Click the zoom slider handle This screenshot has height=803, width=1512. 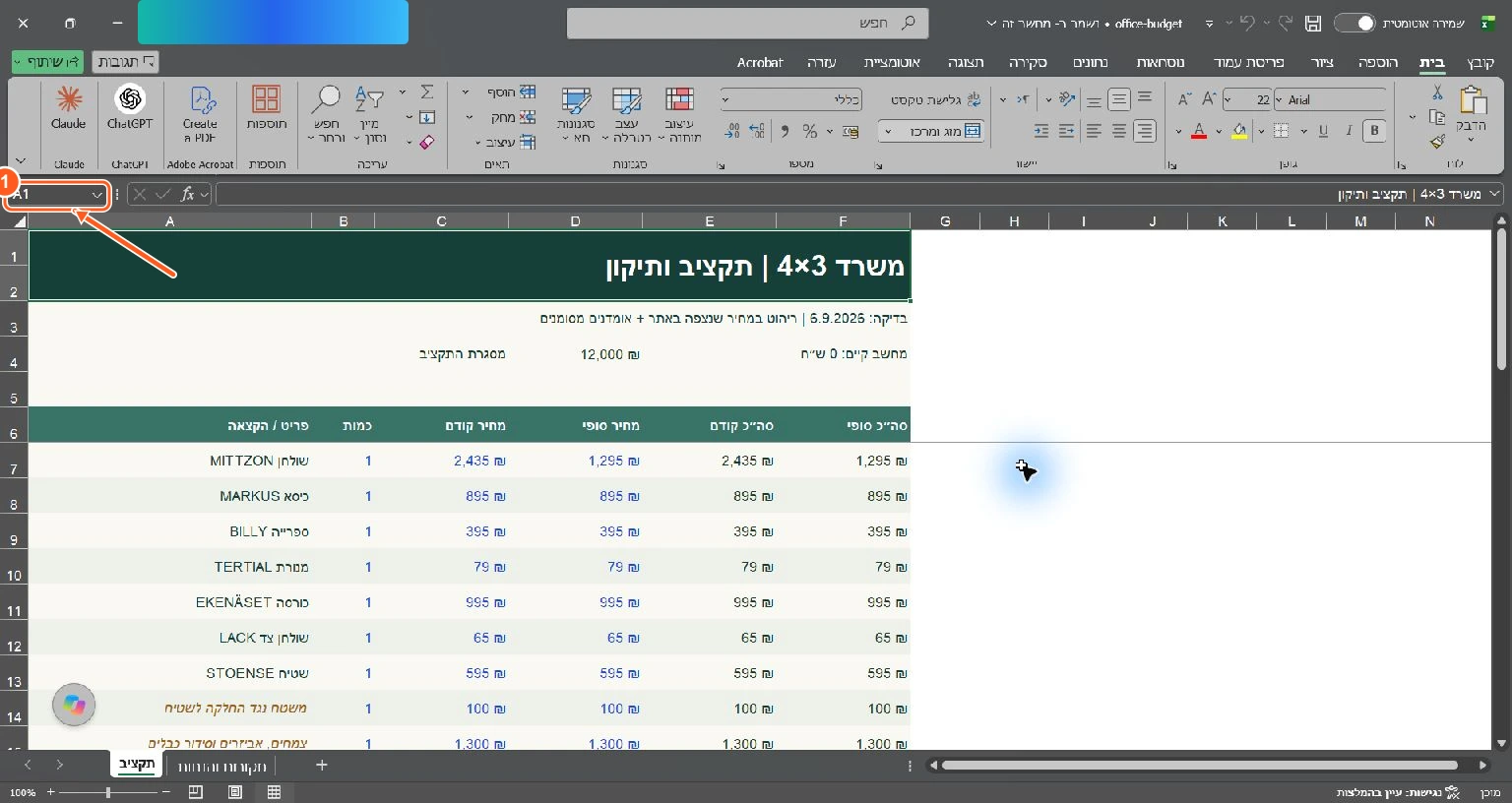[x=107, y=792]
